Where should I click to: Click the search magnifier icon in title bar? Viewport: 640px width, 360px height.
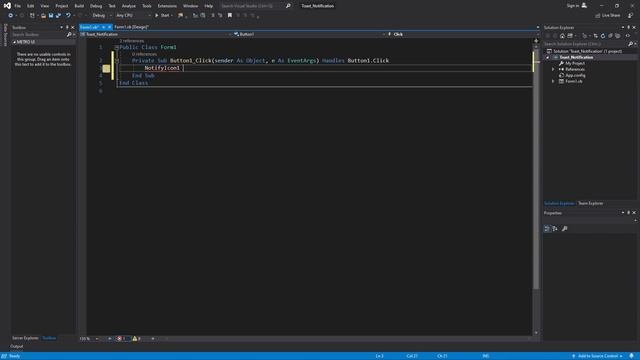tap(288, 6)
